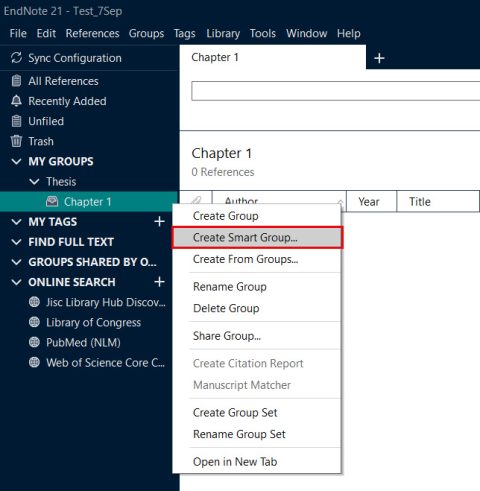
Task: Click the Unfiled clipboard icon
Action: click(16, 121)
